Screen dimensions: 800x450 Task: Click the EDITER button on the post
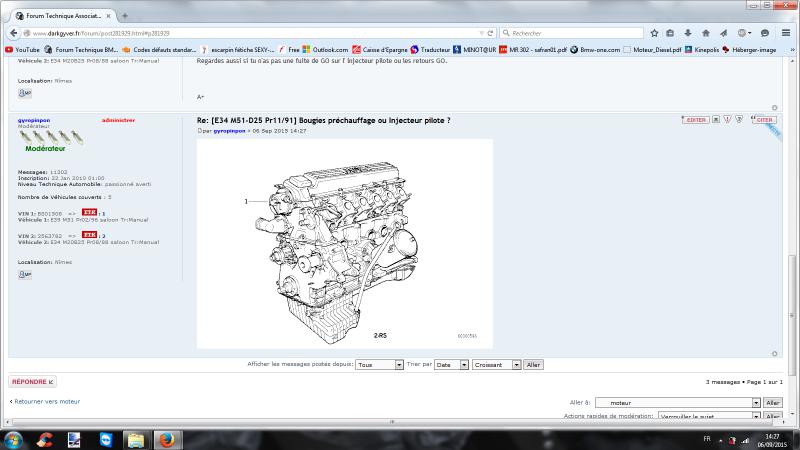click(x=694, y=119)
